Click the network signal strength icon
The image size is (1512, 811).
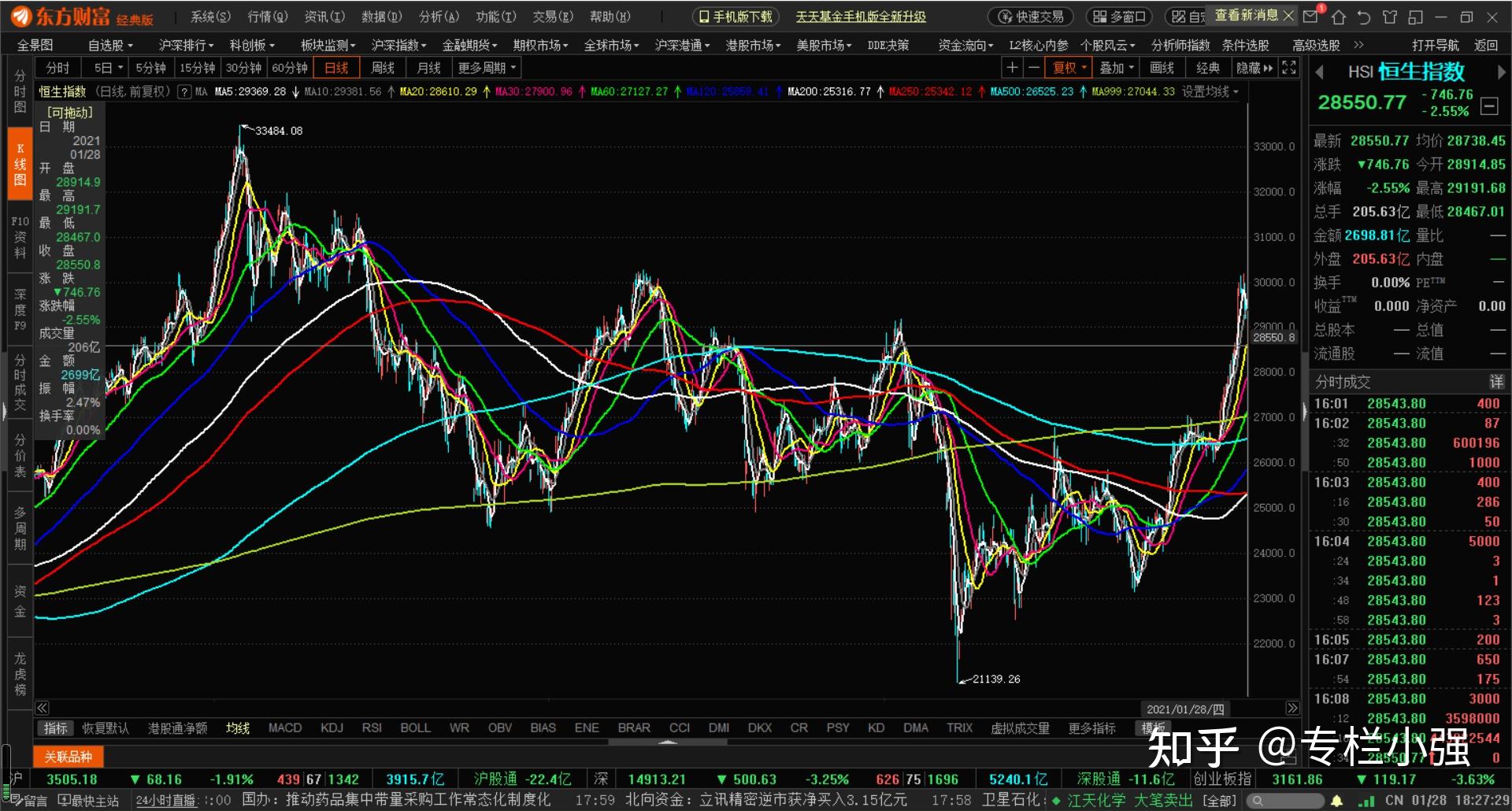(x=1367, y=801)
